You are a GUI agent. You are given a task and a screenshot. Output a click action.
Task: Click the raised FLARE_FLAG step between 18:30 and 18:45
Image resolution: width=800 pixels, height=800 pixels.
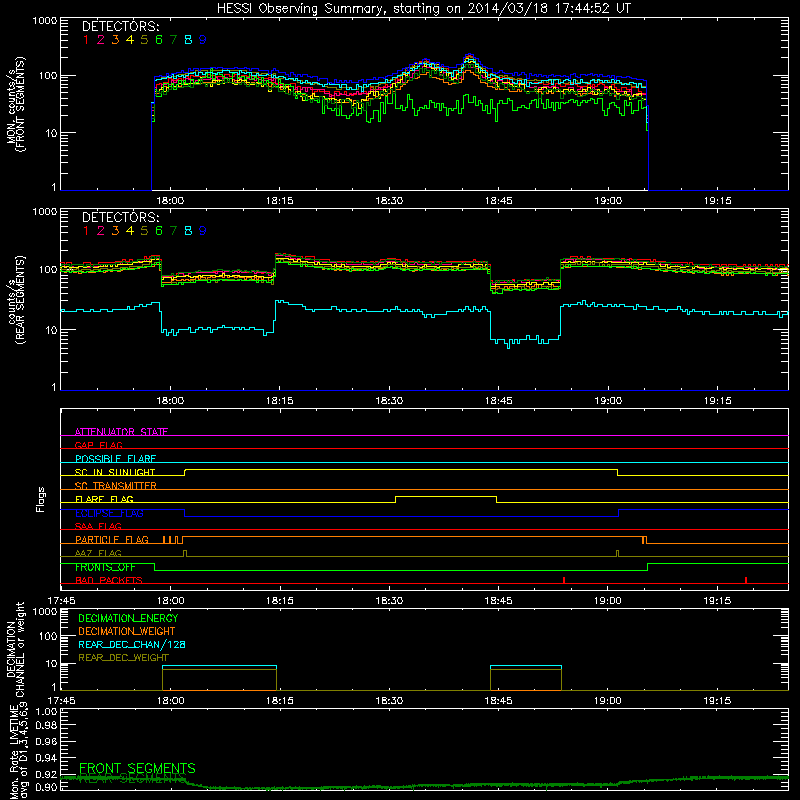(x=446, y=496)
